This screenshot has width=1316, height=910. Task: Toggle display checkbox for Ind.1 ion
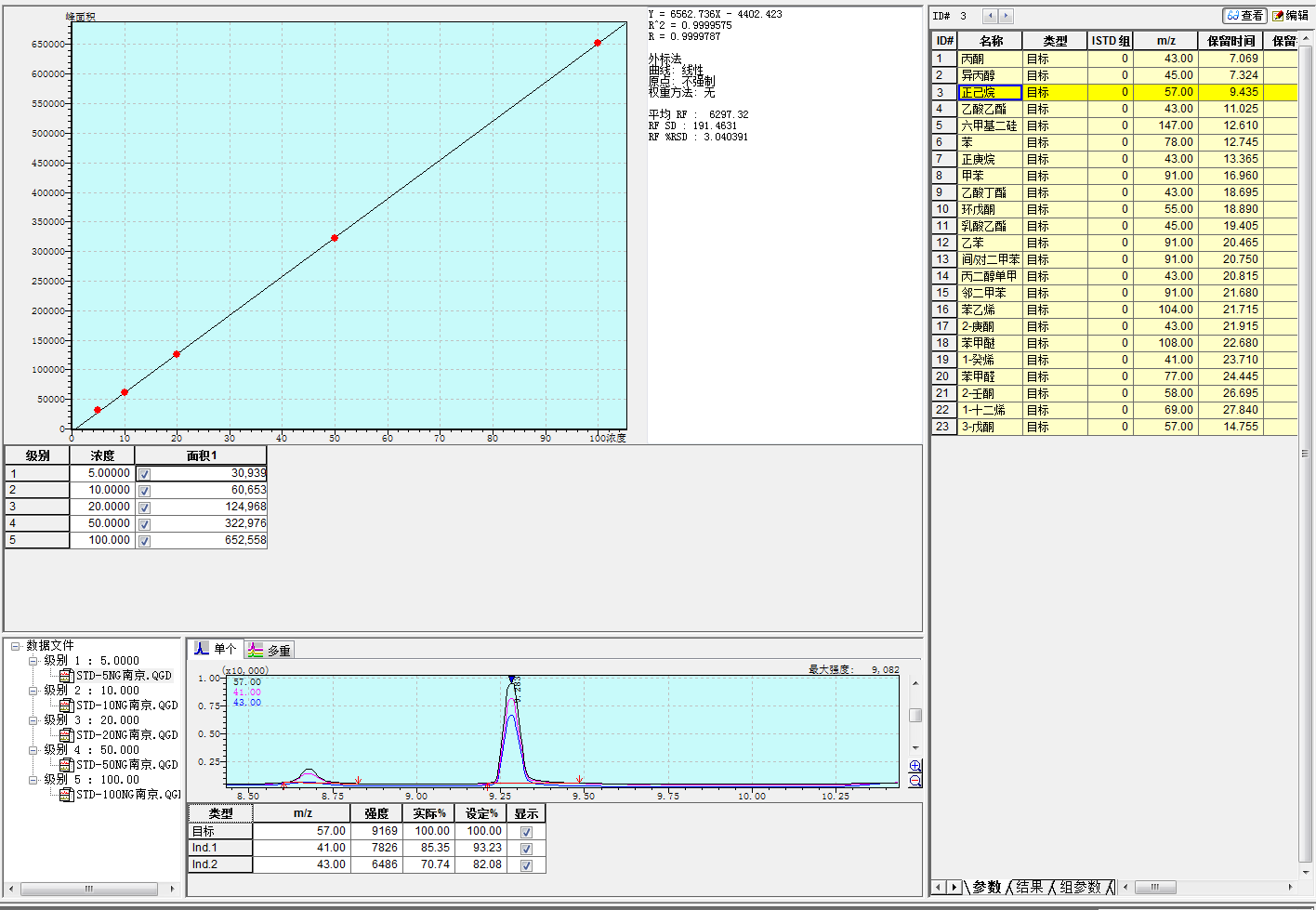coord(526,849)
